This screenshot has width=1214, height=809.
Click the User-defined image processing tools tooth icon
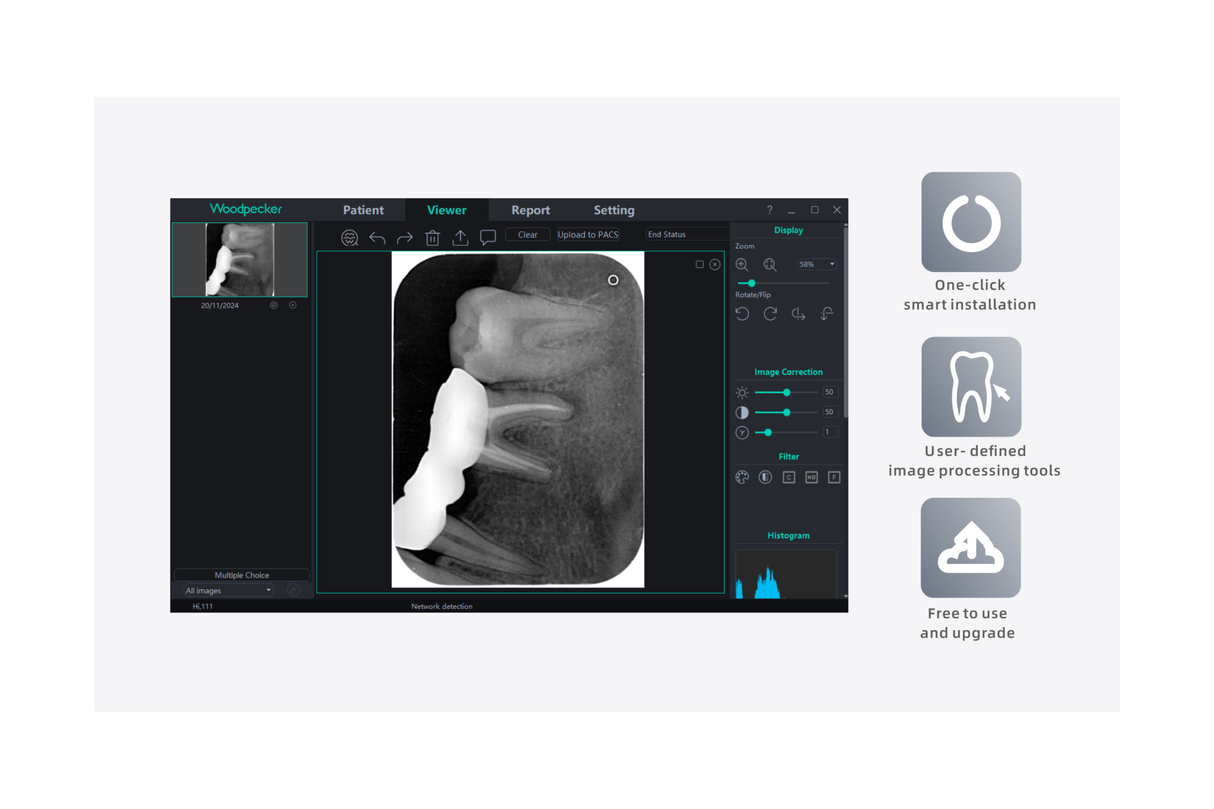click(x=971, y=387)
